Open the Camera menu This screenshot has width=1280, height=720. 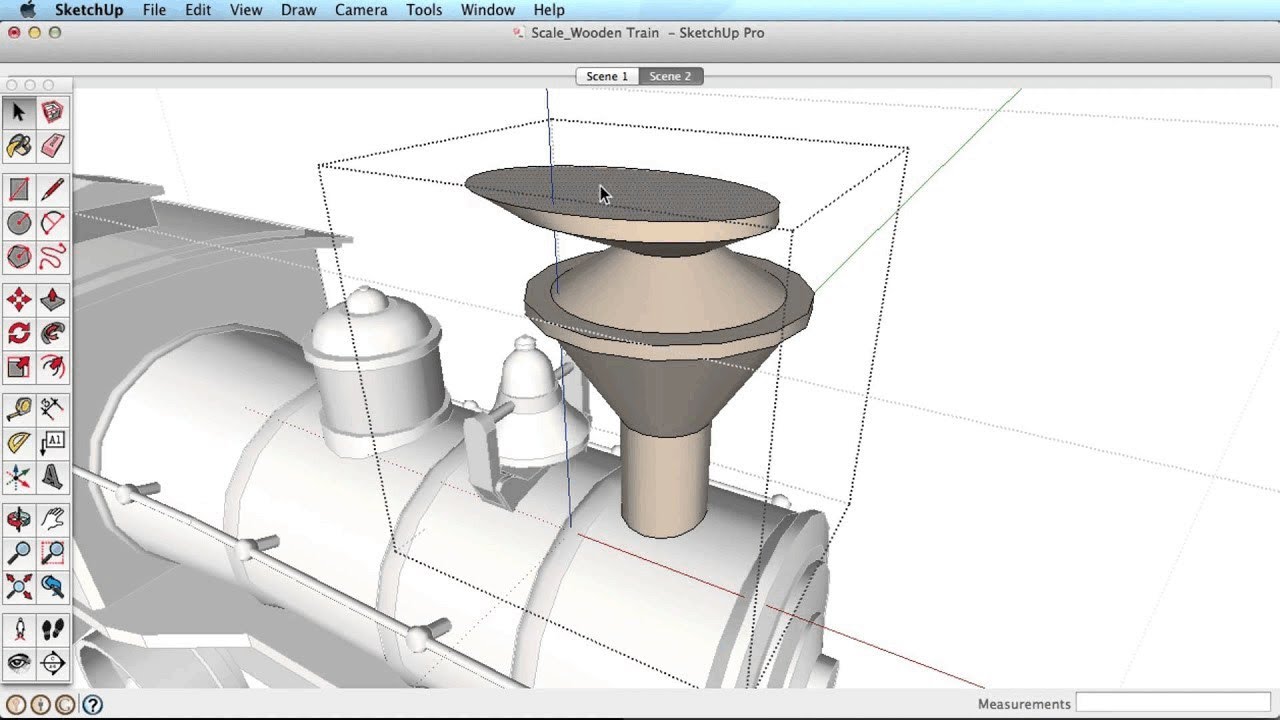pos(361,10)
